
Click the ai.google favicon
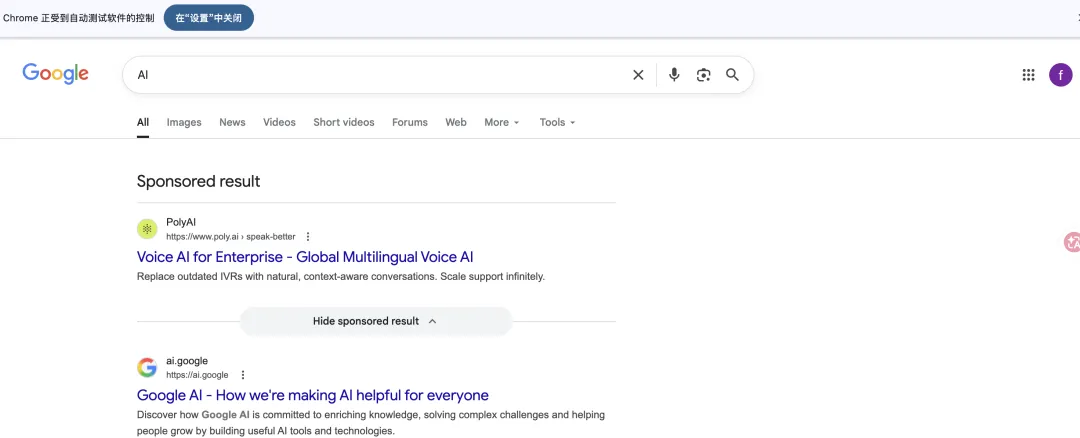point(147,368)
